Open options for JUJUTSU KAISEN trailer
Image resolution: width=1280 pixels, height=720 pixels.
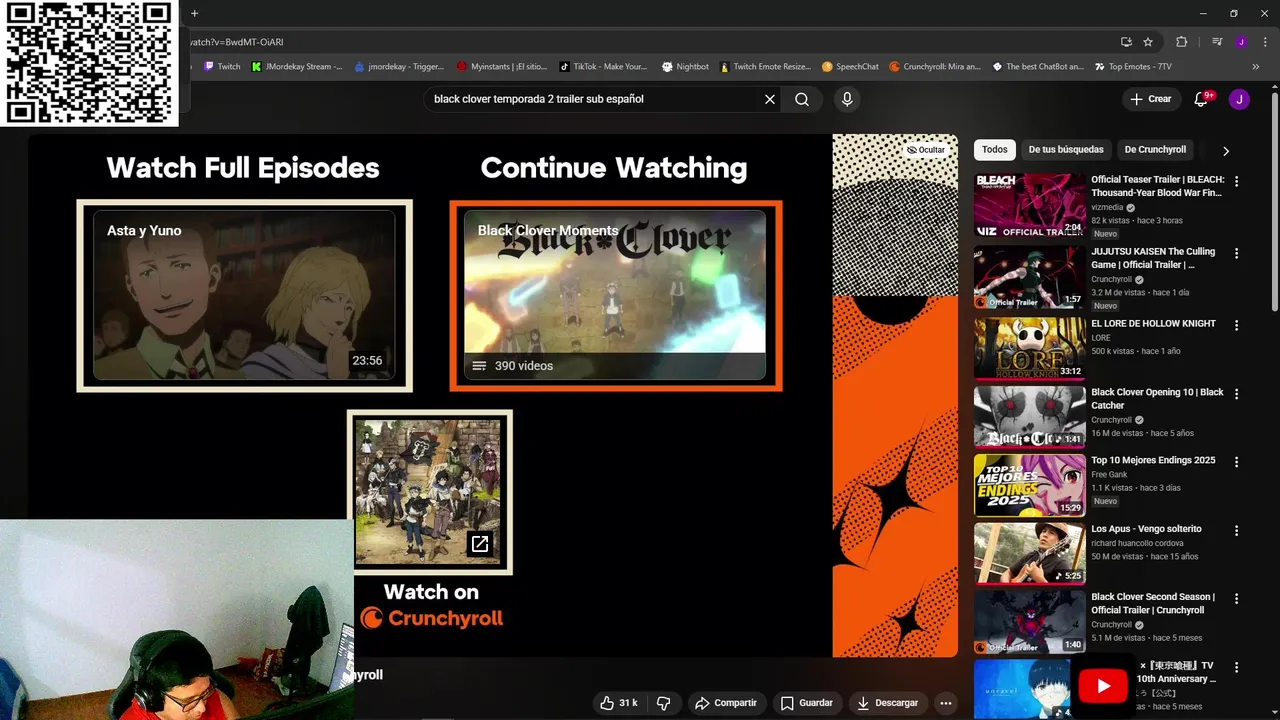[1237, 254]
